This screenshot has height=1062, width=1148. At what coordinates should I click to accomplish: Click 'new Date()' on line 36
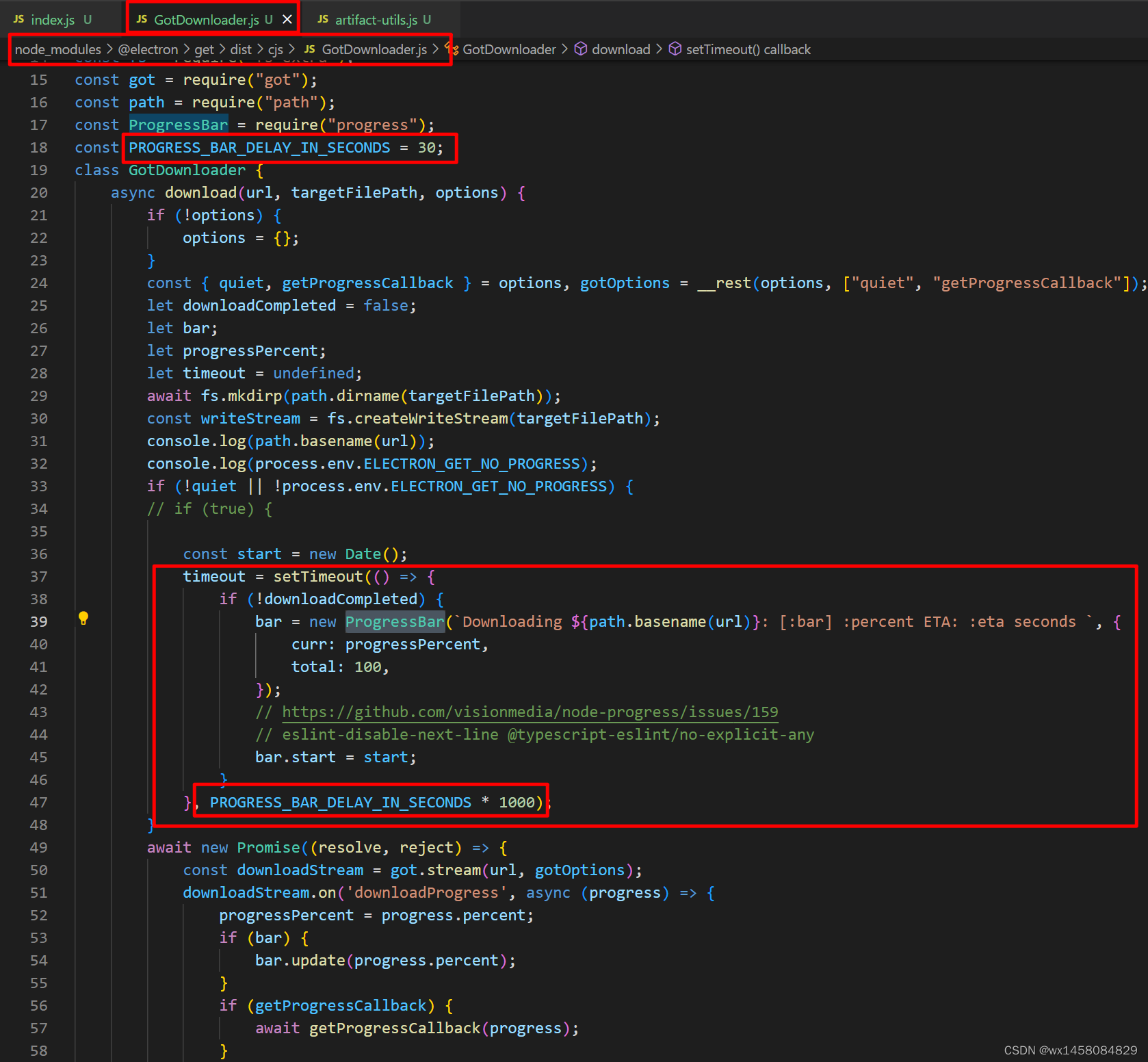[354, 554]
